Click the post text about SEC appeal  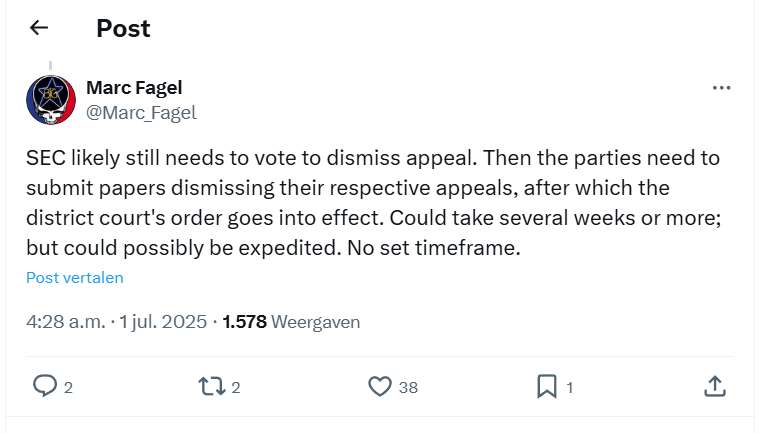click(370, 203)
